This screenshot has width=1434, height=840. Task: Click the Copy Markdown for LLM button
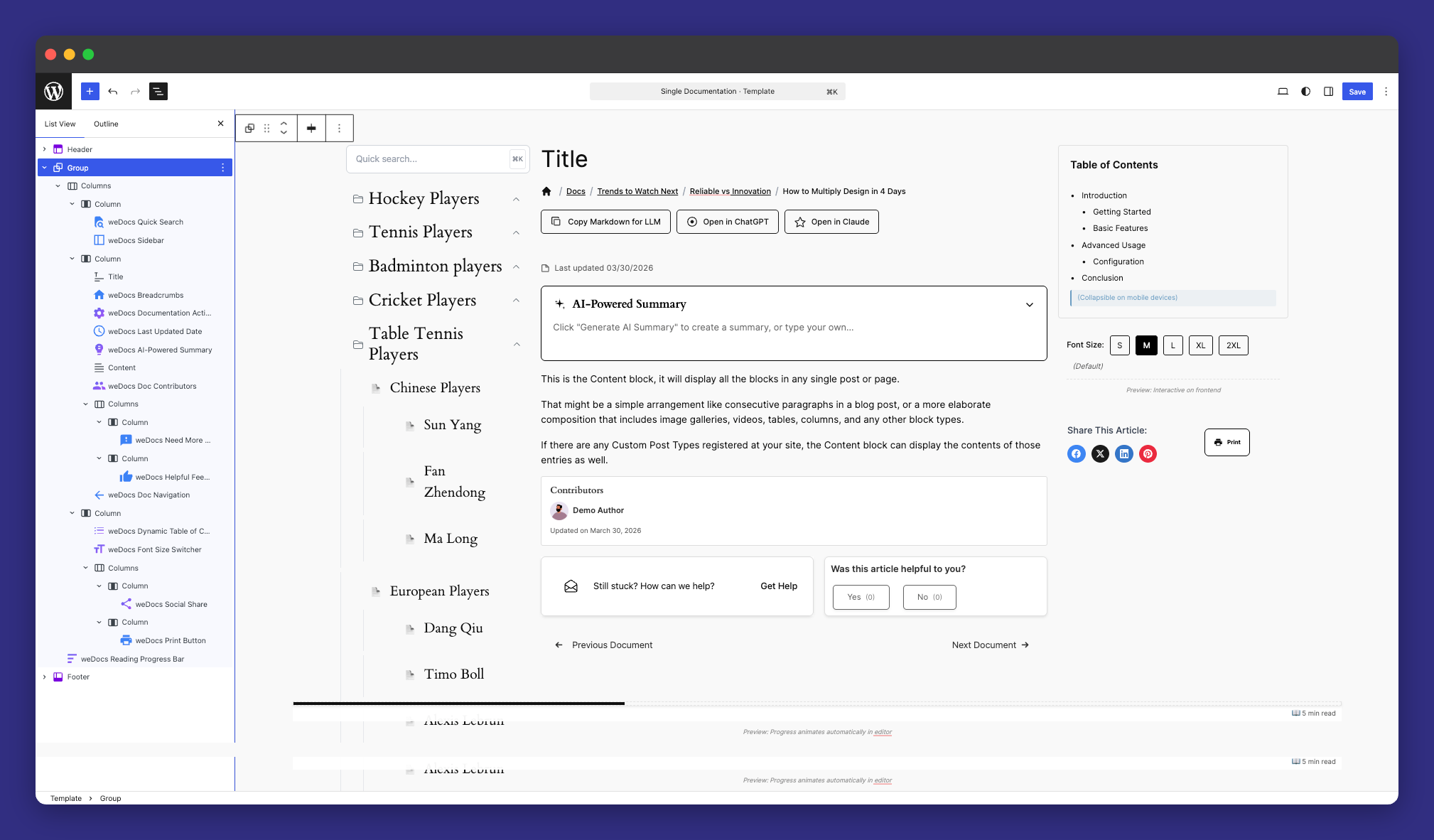[x=605, y=222]
